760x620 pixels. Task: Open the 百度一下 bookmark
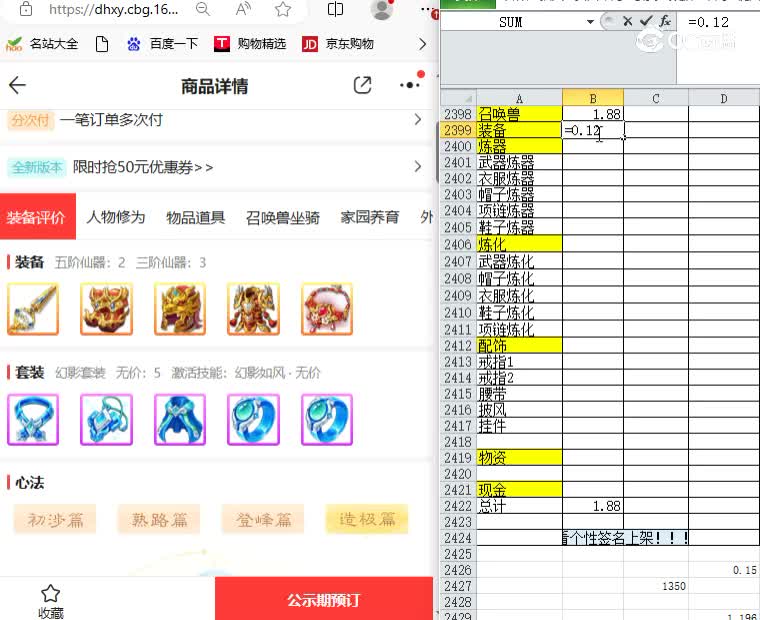click(x=162, y=44)
